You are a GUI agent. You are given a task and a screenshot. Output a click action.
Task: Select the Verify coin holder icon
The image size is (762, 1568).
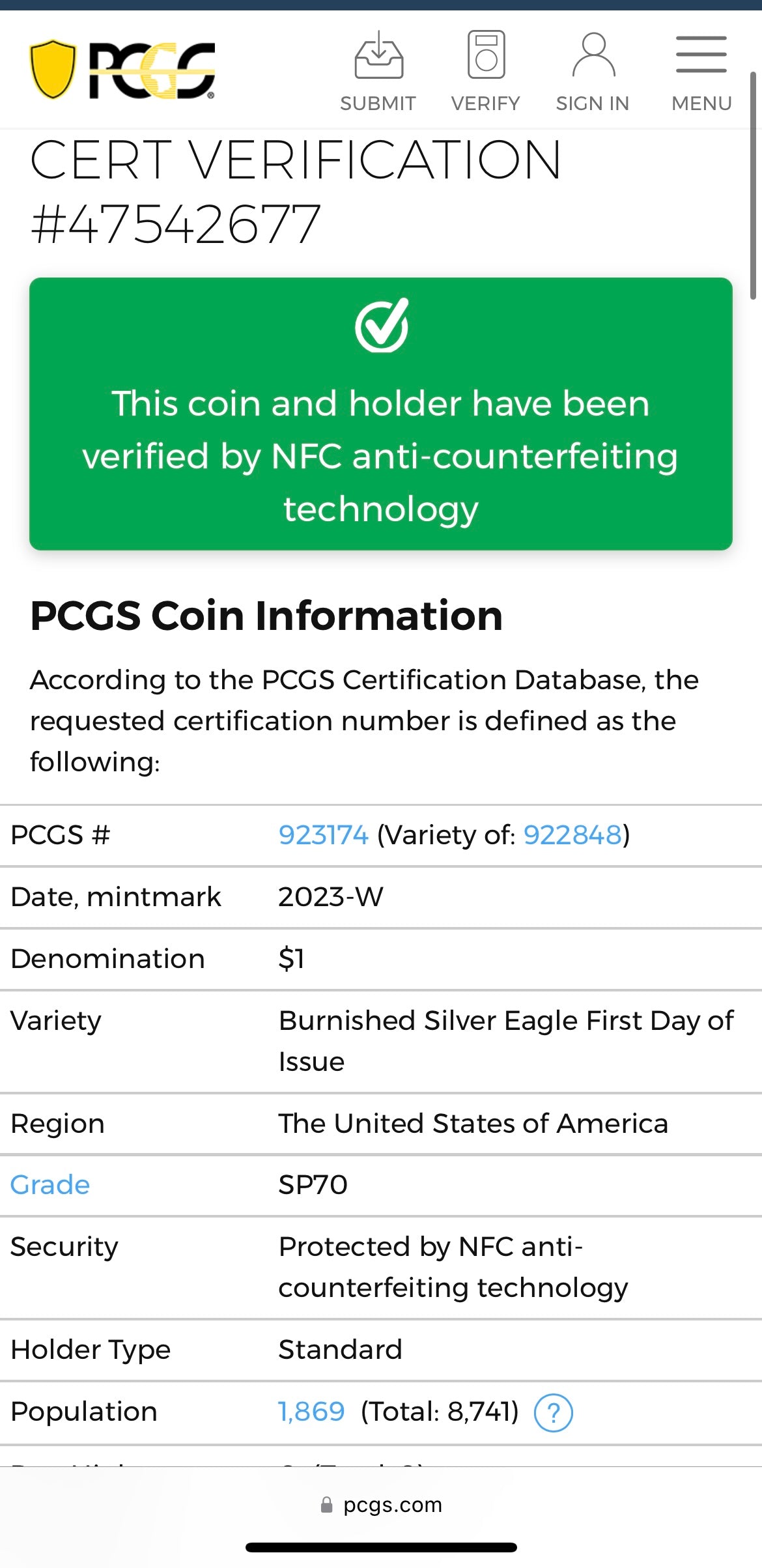pyautogui.click(x=485, y=55)
